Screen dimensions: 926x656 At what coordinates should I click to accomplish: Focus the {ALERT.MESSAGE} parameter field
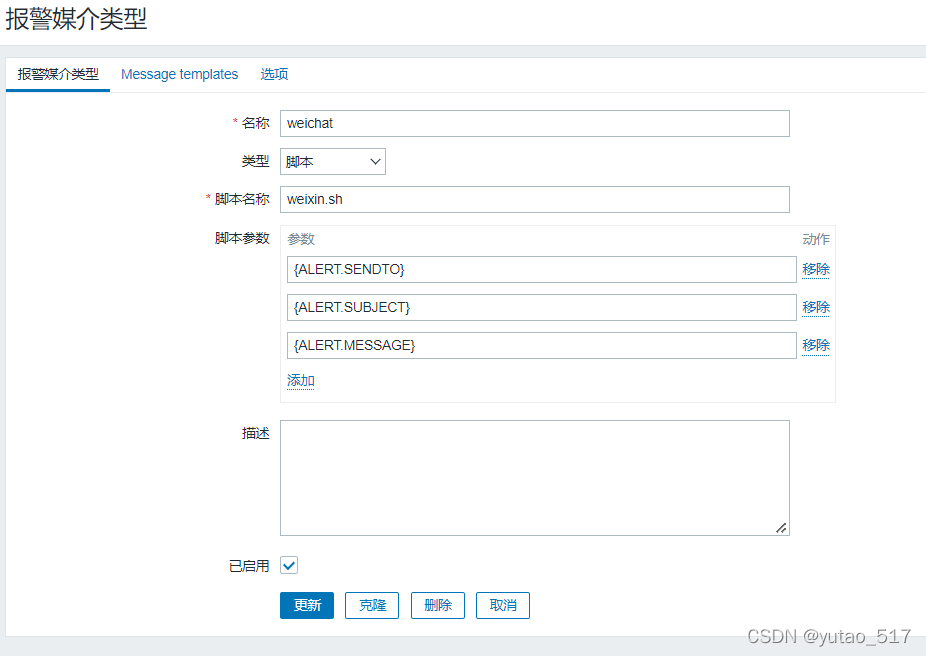(541, 345)
